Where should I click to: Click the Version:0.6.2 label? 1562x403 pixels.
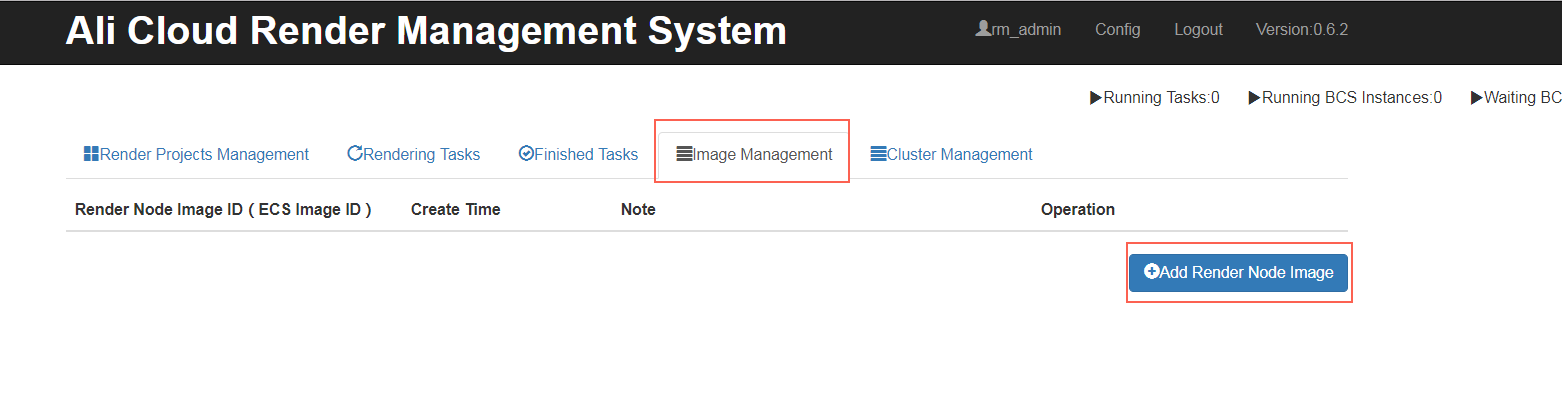(1302, 29)
